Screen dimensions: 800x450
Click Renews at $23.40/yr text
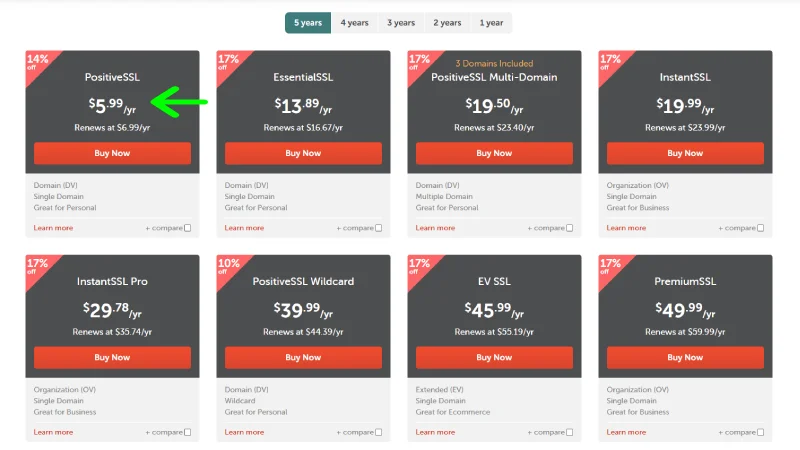coord(494,128)
